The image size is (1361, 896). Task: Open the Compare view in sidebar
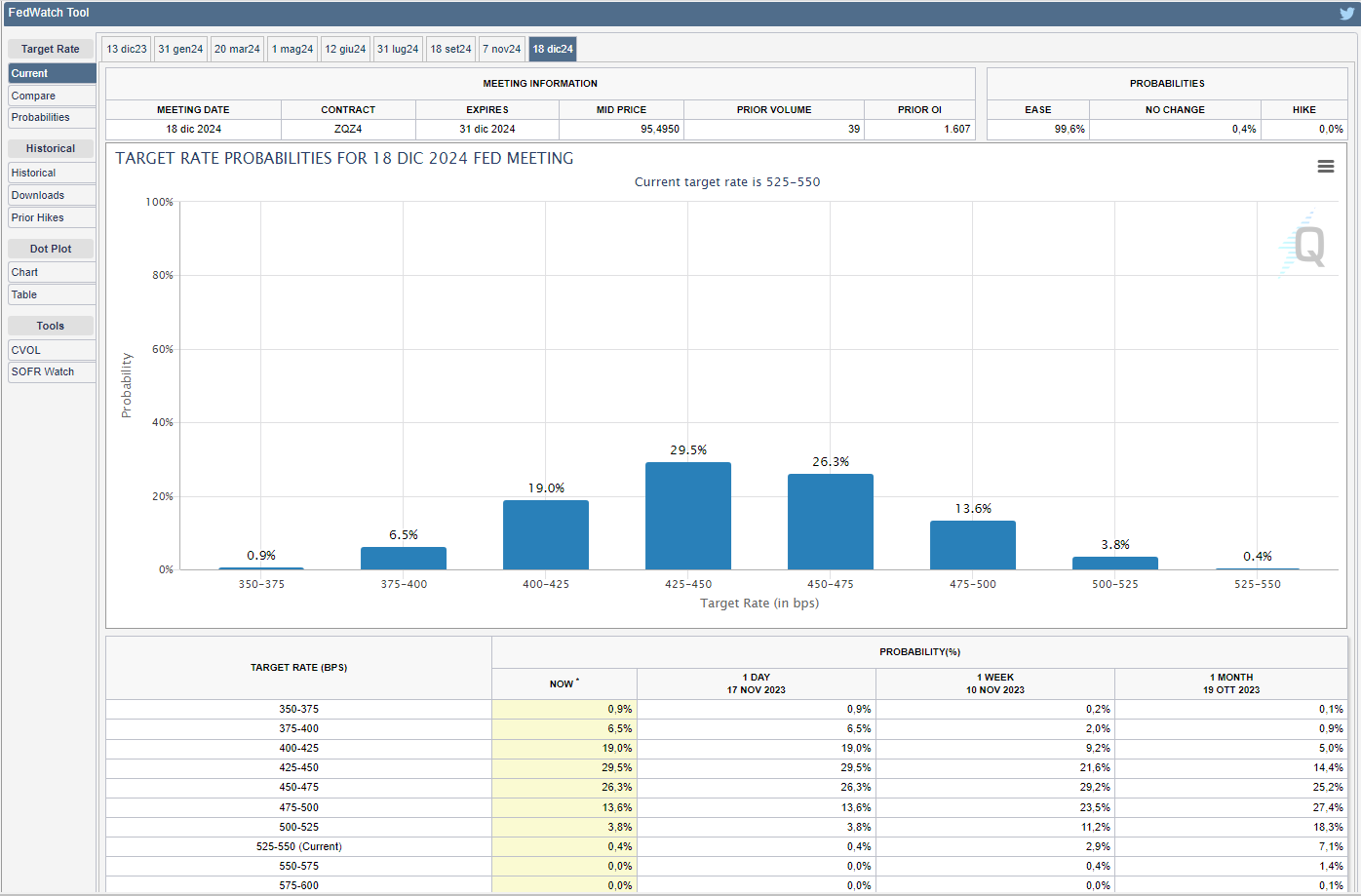pyautogui.click(x=51, y=96)
